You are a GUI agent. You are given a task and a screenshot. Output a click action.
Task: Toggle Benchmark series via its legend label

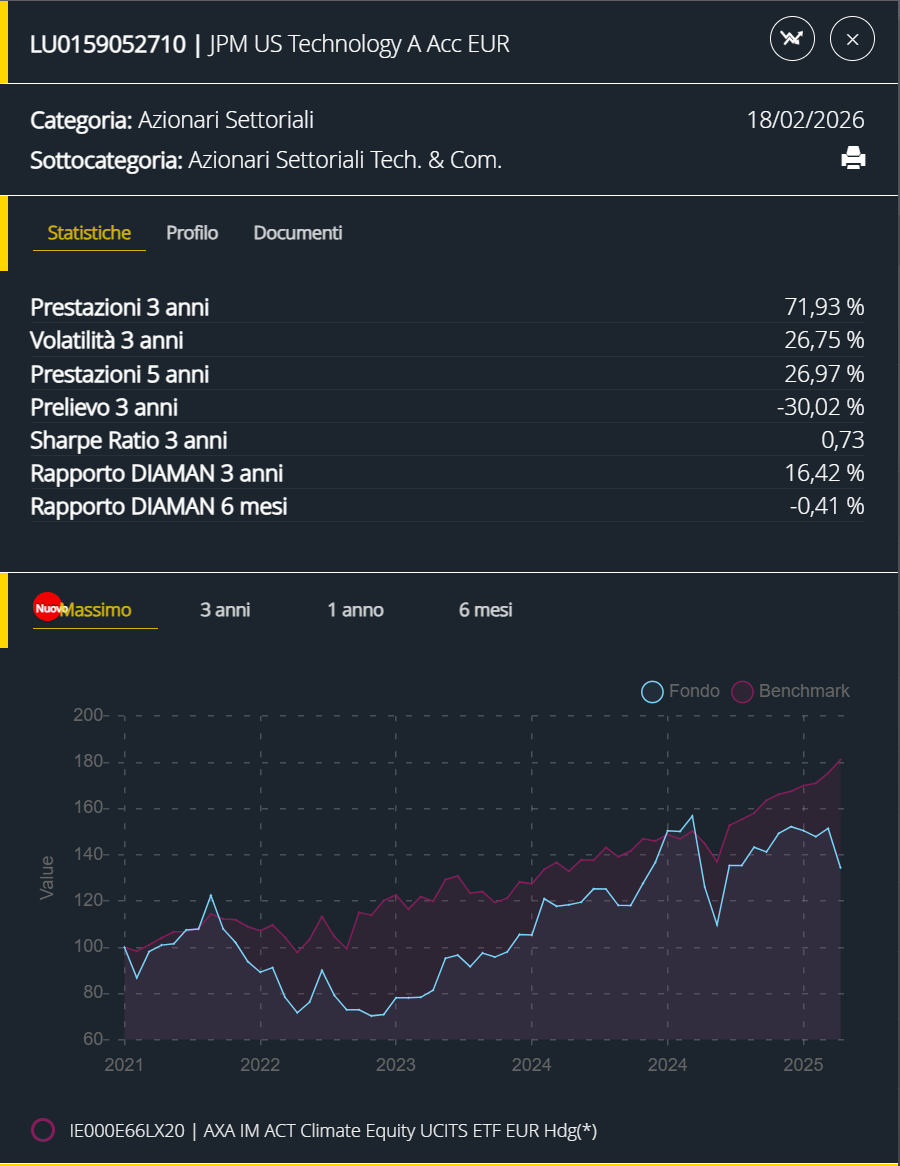click(x=804, y=691)
